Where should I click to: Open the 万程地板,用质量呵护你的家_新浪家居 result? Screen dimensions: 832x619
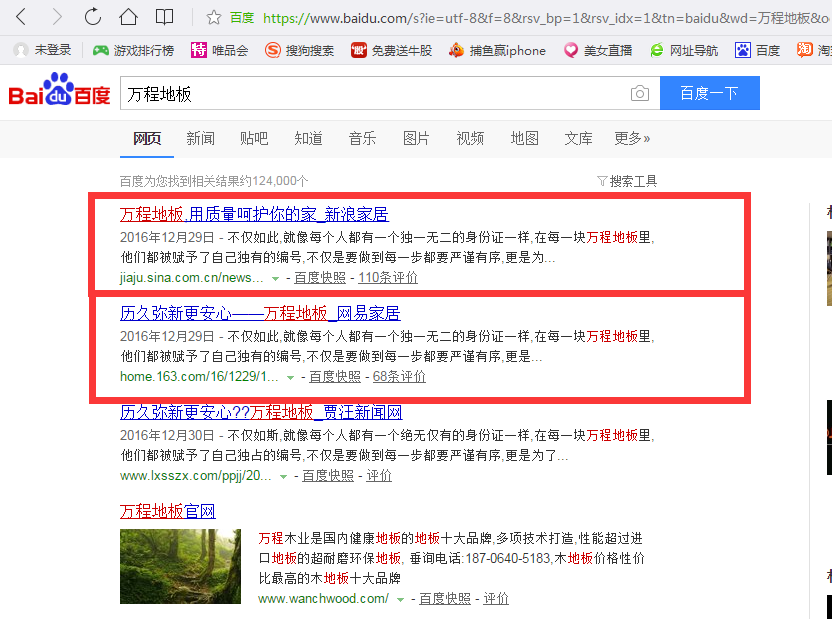tap(254, 214)
